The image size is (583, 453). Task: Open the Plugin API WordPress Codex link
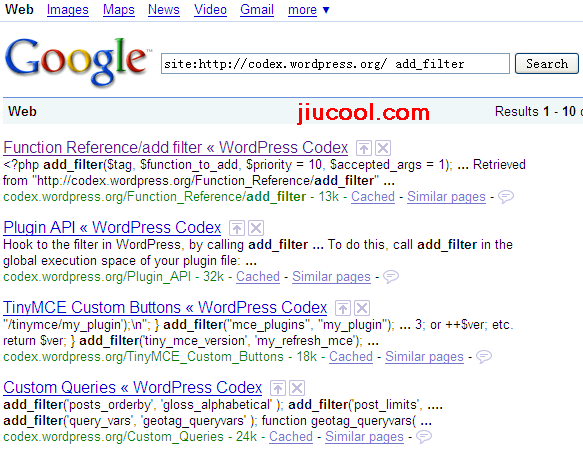click(x=112, y=227)
